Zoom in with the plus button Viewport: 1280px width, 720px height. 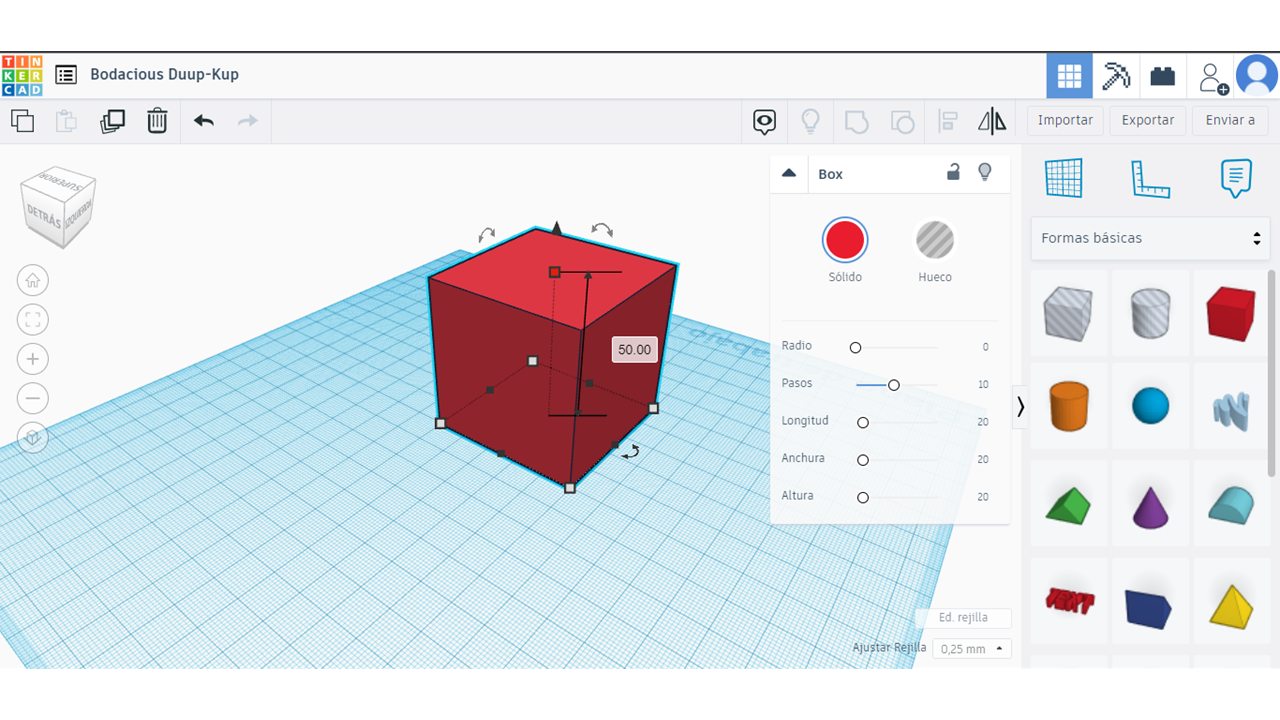33,359
